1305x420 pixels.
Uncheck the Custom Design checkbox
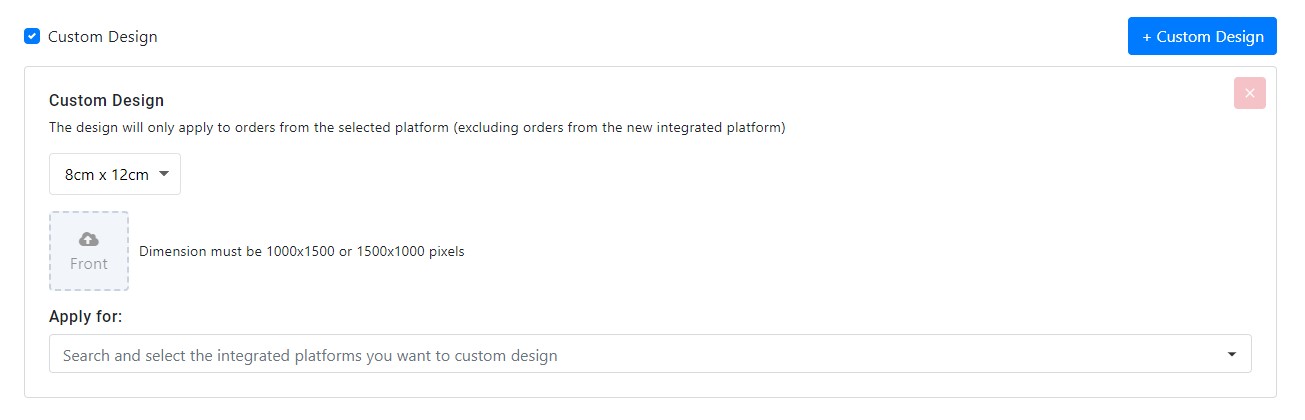click(x=32, y=36)
